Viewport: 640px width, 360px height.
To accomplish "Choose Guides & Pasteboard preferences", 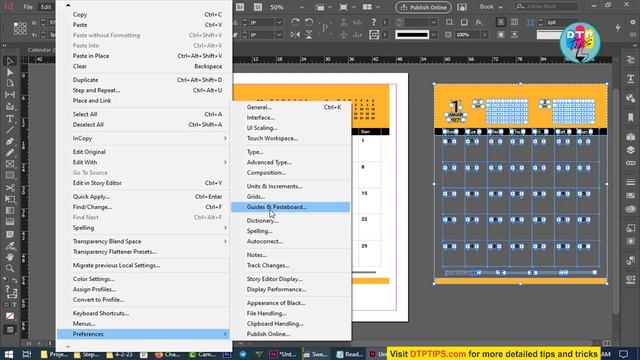I will 291,207.
